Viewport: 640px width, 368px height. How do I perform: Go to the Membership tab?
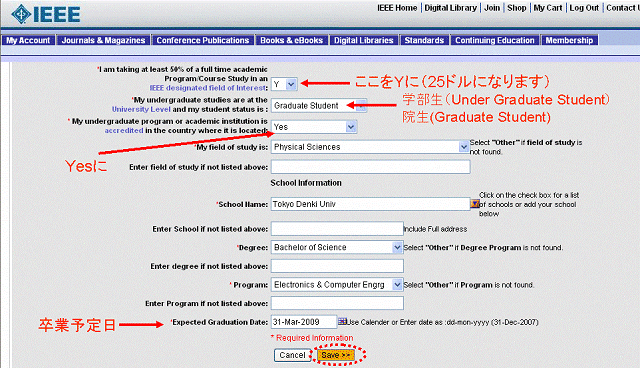coord(569,40)
